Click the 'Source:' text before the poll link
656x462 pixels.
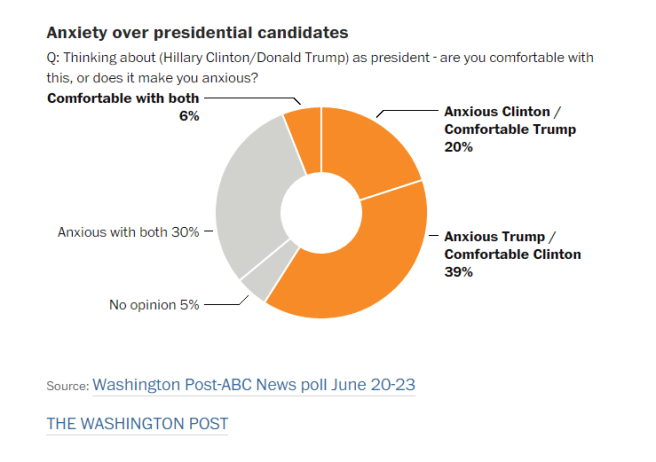(x=66, y=386)
